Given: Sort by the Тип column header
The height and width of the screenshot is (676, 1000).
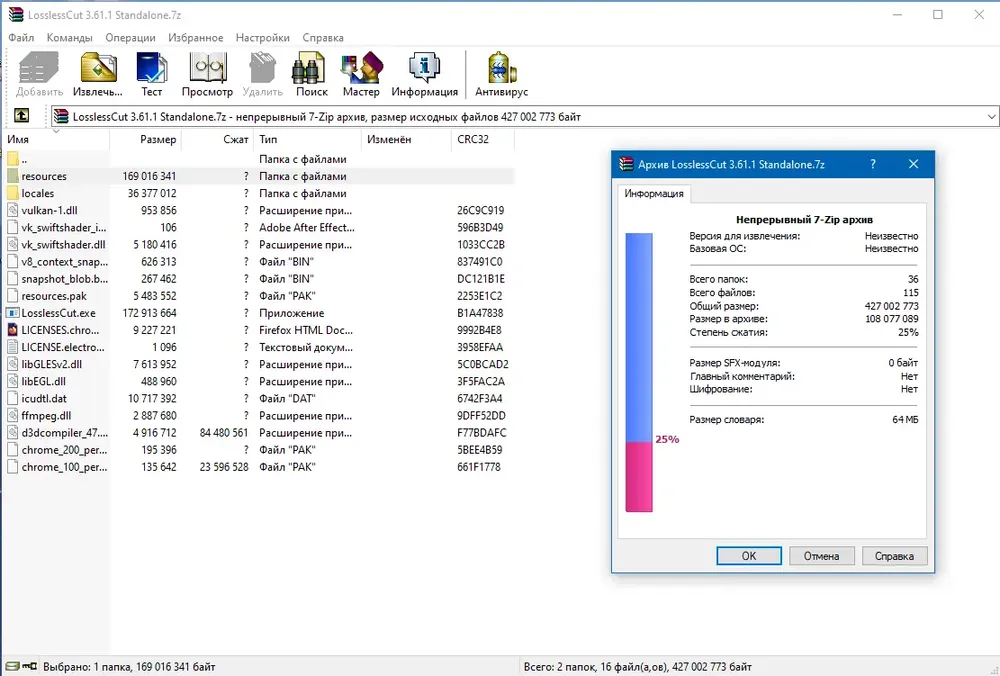Looking at the screenshot, I should pos(307,139).
